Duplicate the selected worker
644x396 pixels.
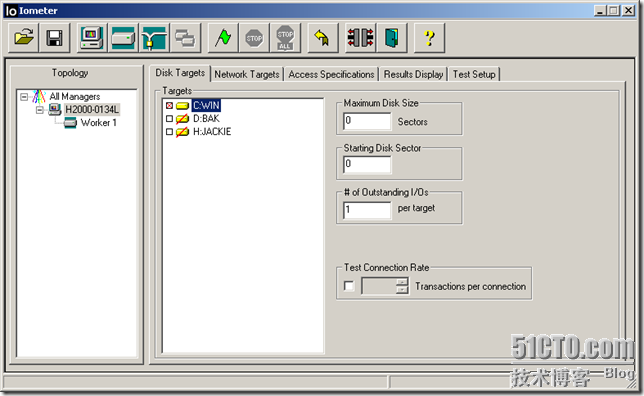pos(185,38)
